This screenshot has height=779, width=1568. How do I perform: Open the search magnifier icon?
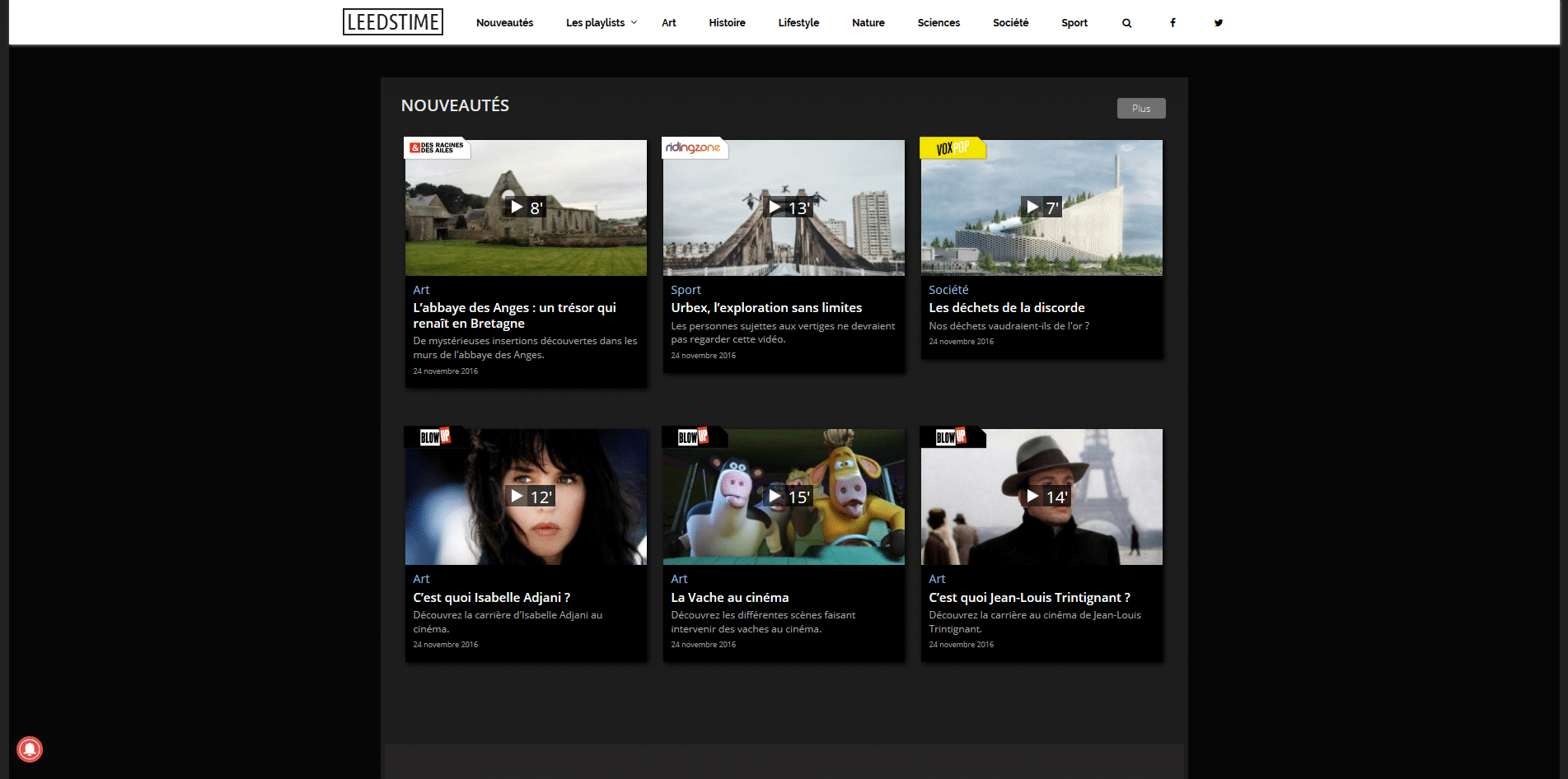[x=1126, y=23]
